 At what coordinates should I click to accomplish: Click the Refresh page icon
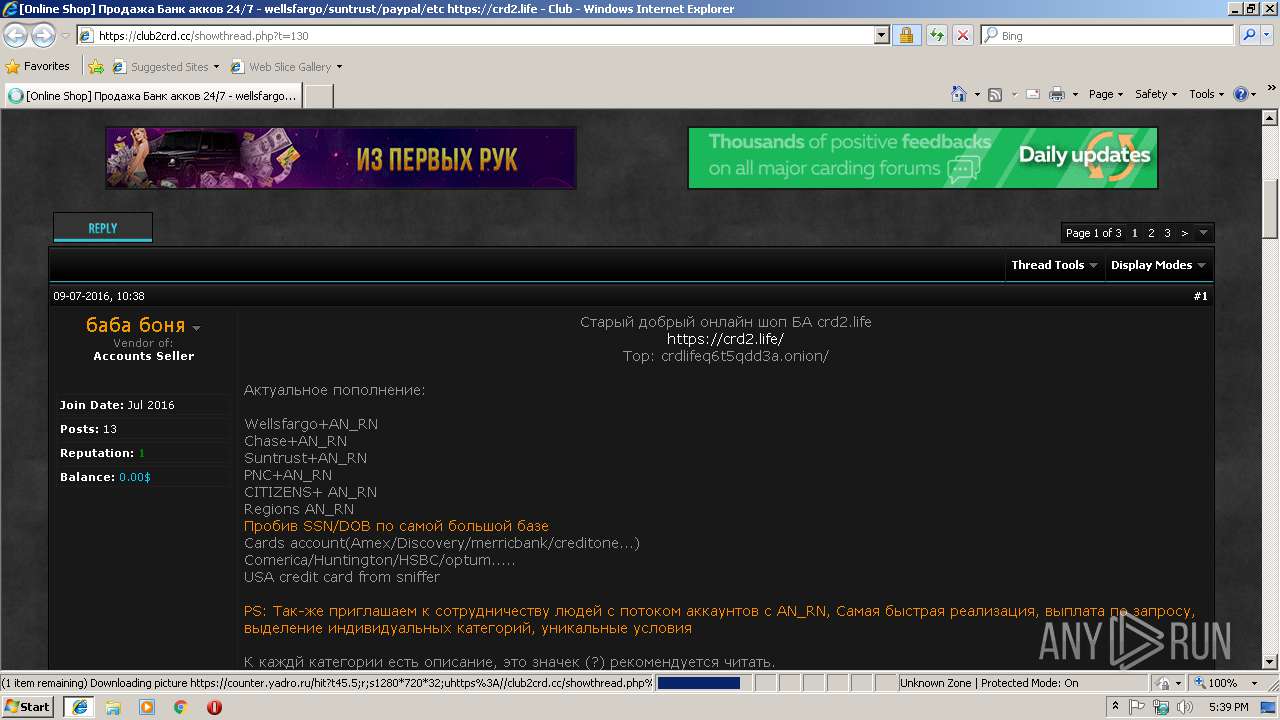pos(936,35)
